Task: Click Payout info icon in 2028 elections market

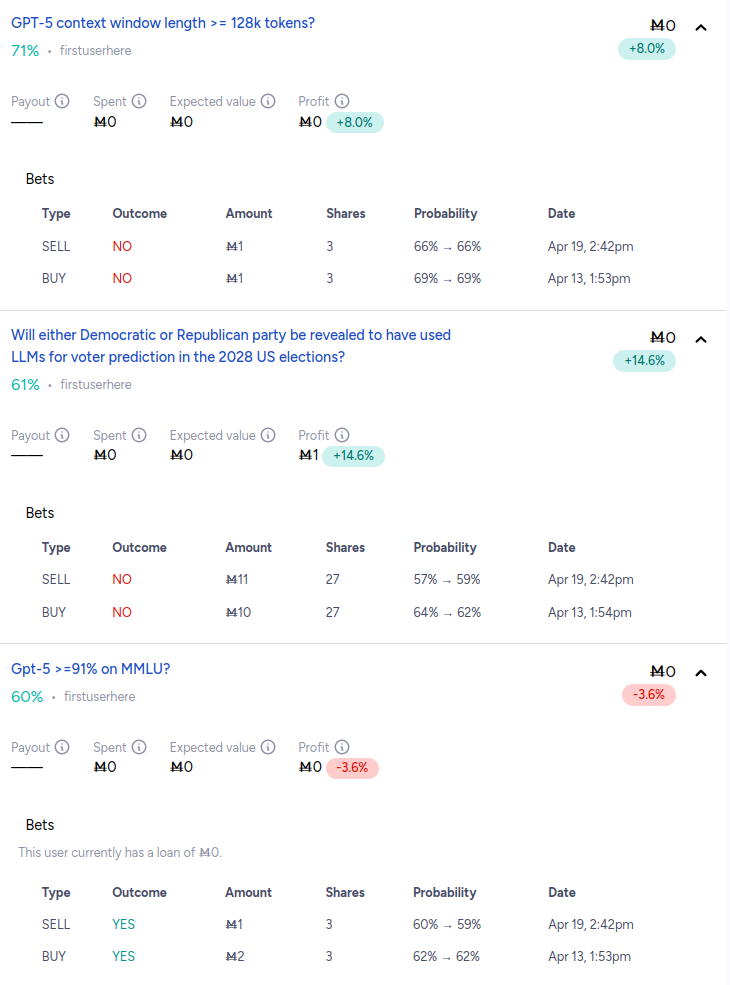Action: [x=62, y=435]
